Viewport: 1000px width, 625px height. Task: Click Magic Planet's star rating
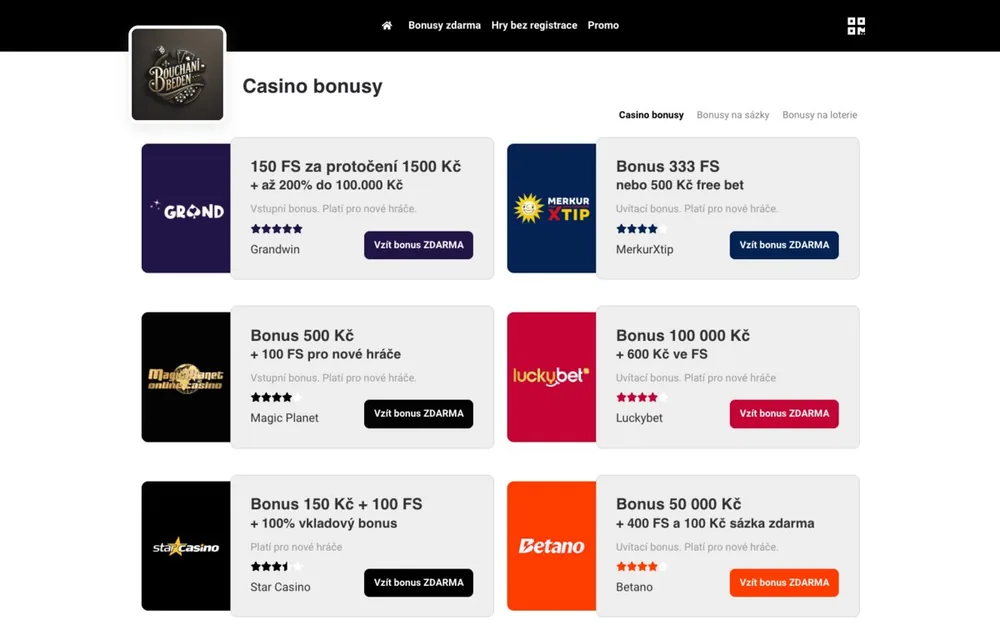(276, 397)
